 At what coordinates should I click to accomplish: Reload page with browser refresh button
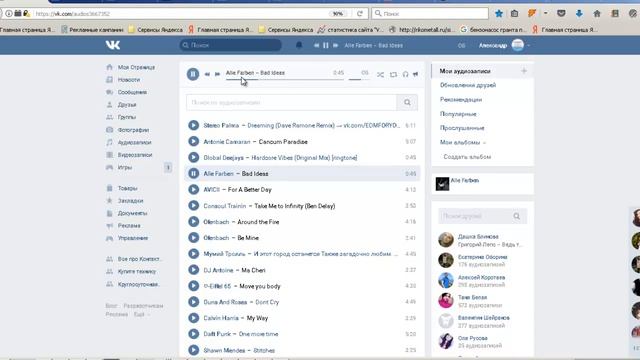[x=360, y=13]
